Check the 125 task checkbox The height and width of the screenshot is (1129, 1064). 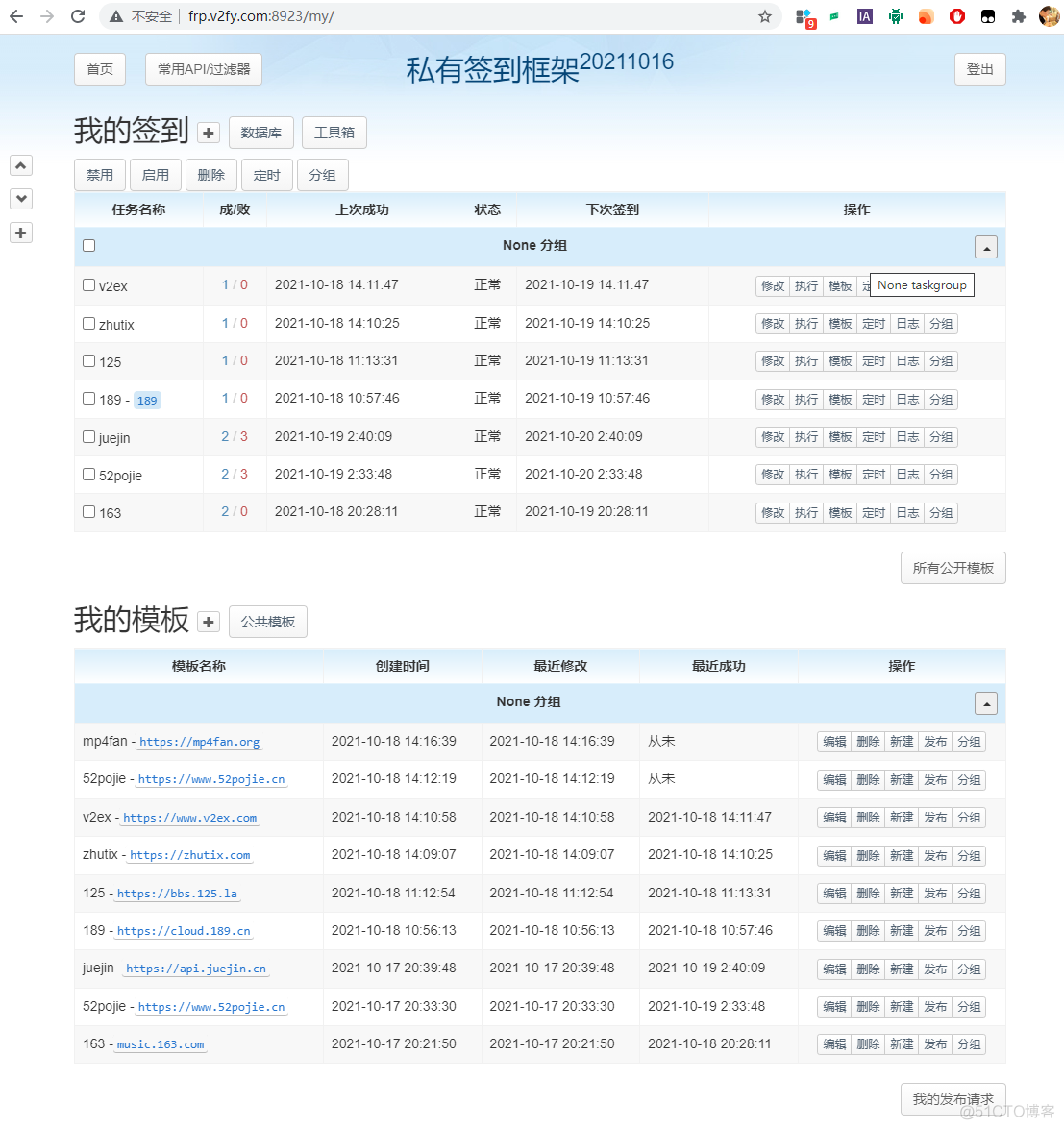[88, 360]
